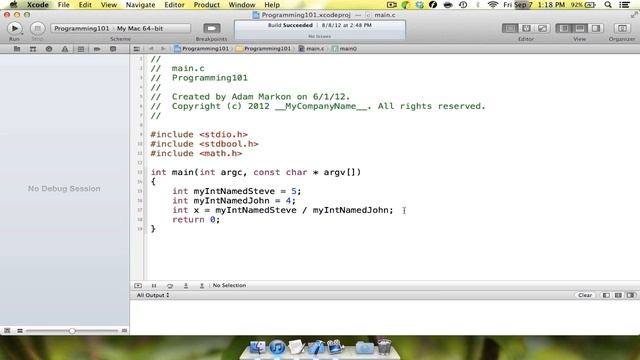Open the File menu
Screen dimensions: 640x360
[63, 5]
